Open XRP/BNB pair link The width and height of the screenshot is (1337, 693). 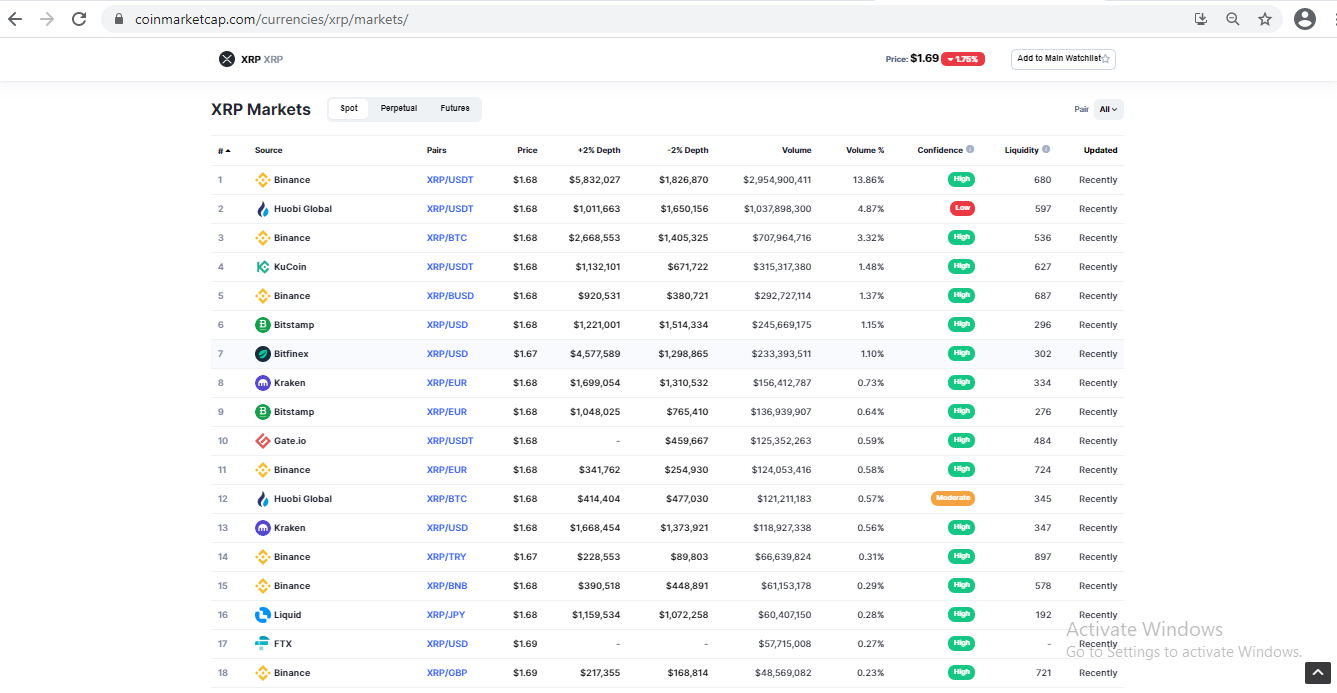[x=447, y=586]
